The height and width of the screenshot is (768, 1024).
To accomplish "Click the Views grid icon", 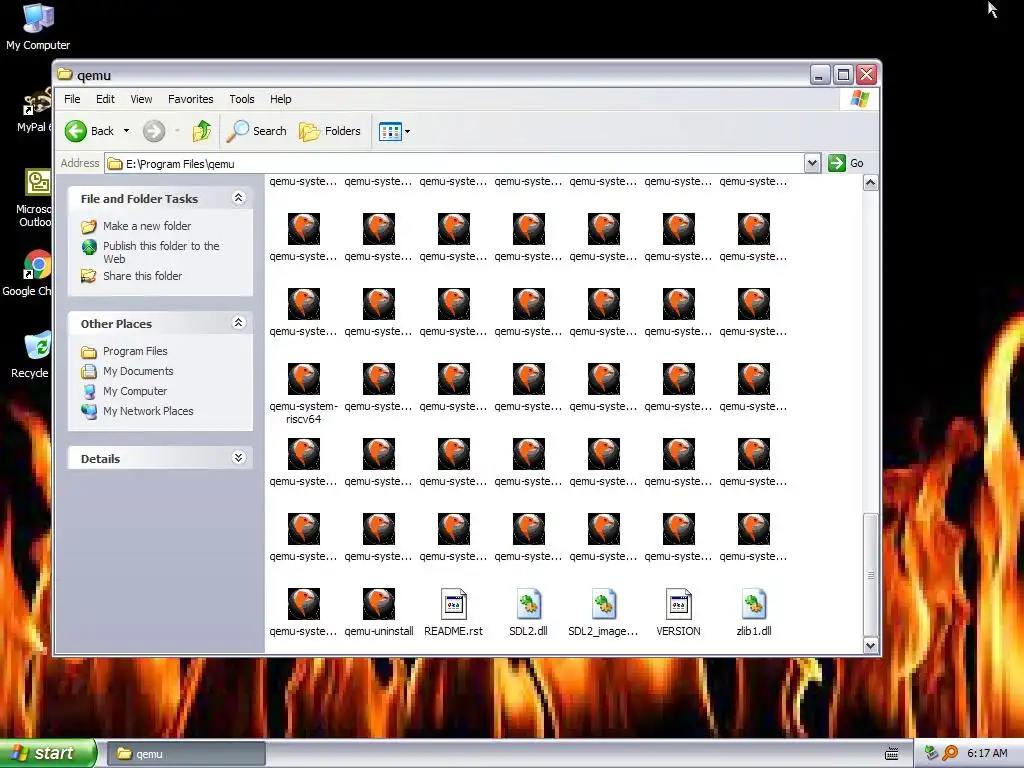I will 390,131.
